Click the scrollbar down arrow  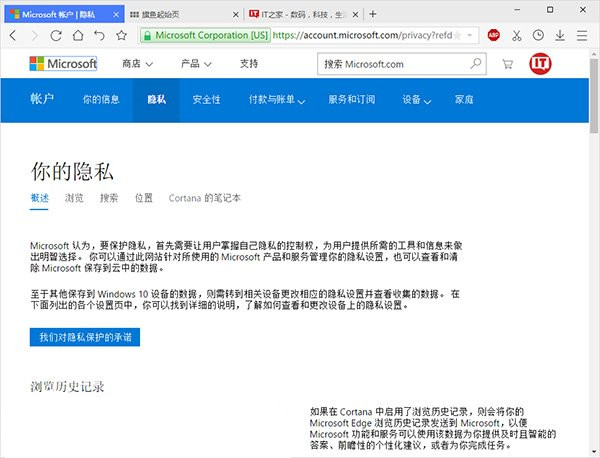pyautogui.click(x=593, y=451)
